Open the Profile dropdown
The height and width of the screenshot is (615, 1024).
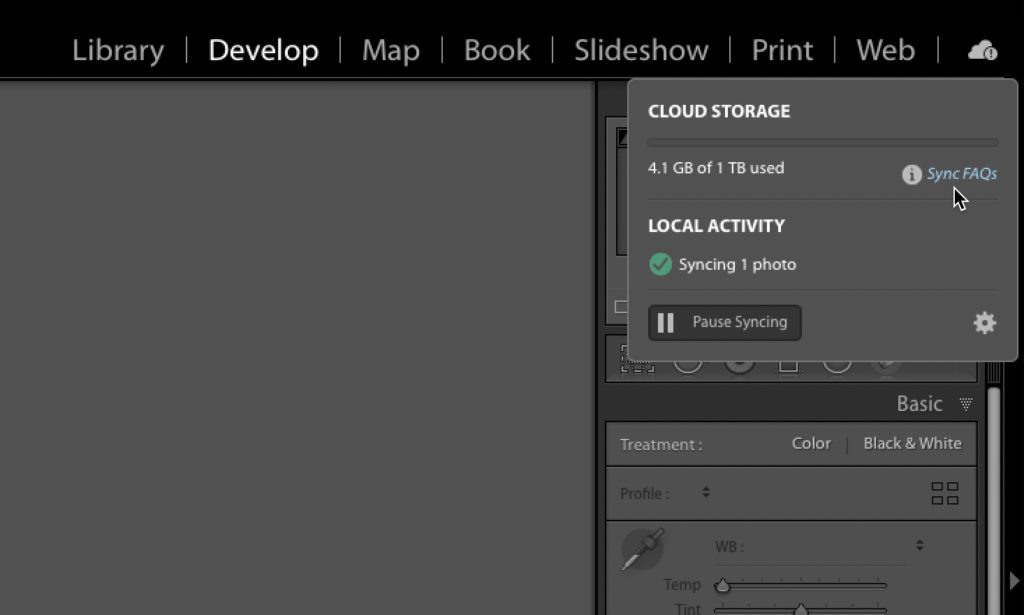click(x=706, y=492)
